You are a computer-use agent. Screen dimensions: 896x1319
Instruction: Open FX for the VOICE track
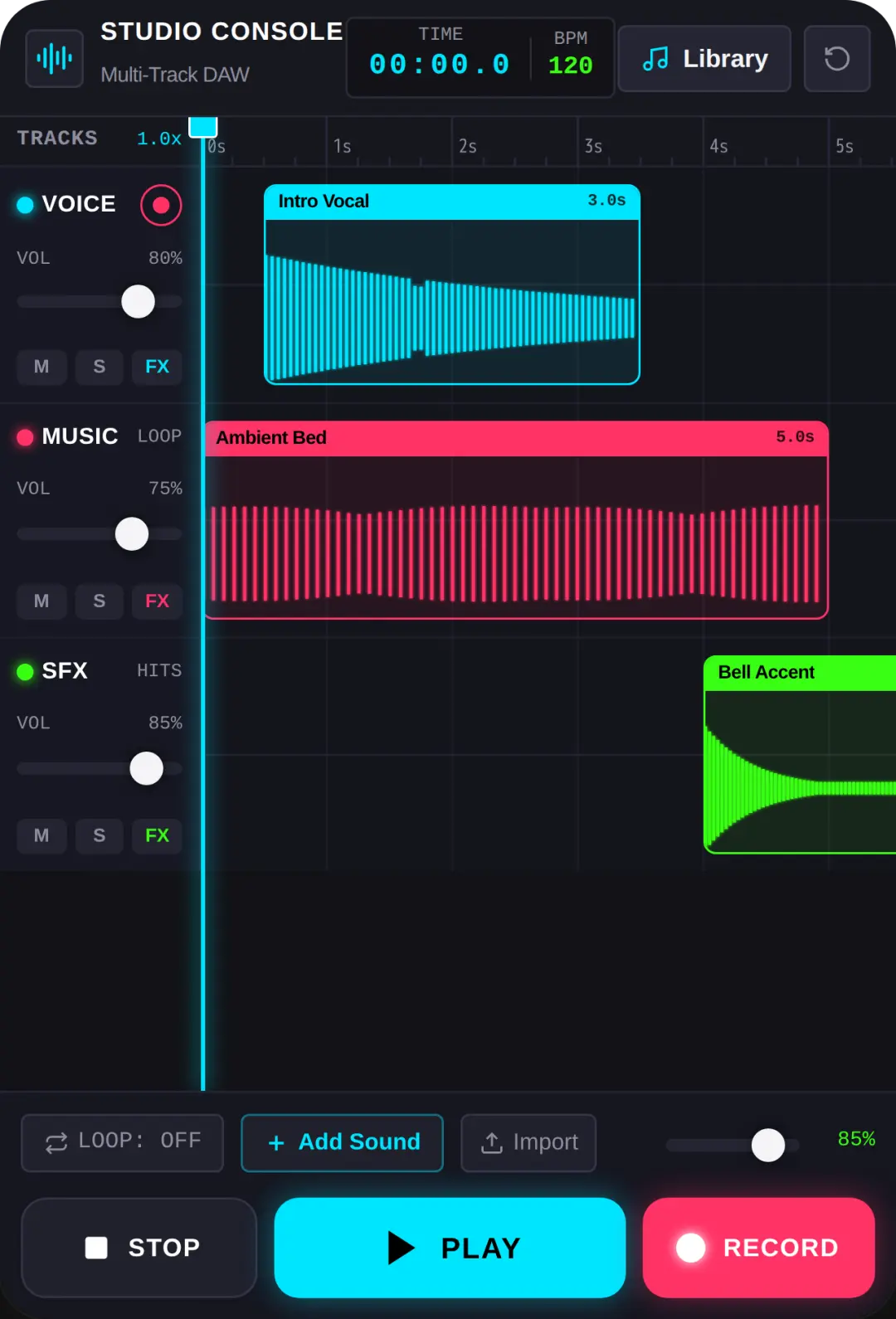coord(157,367)
